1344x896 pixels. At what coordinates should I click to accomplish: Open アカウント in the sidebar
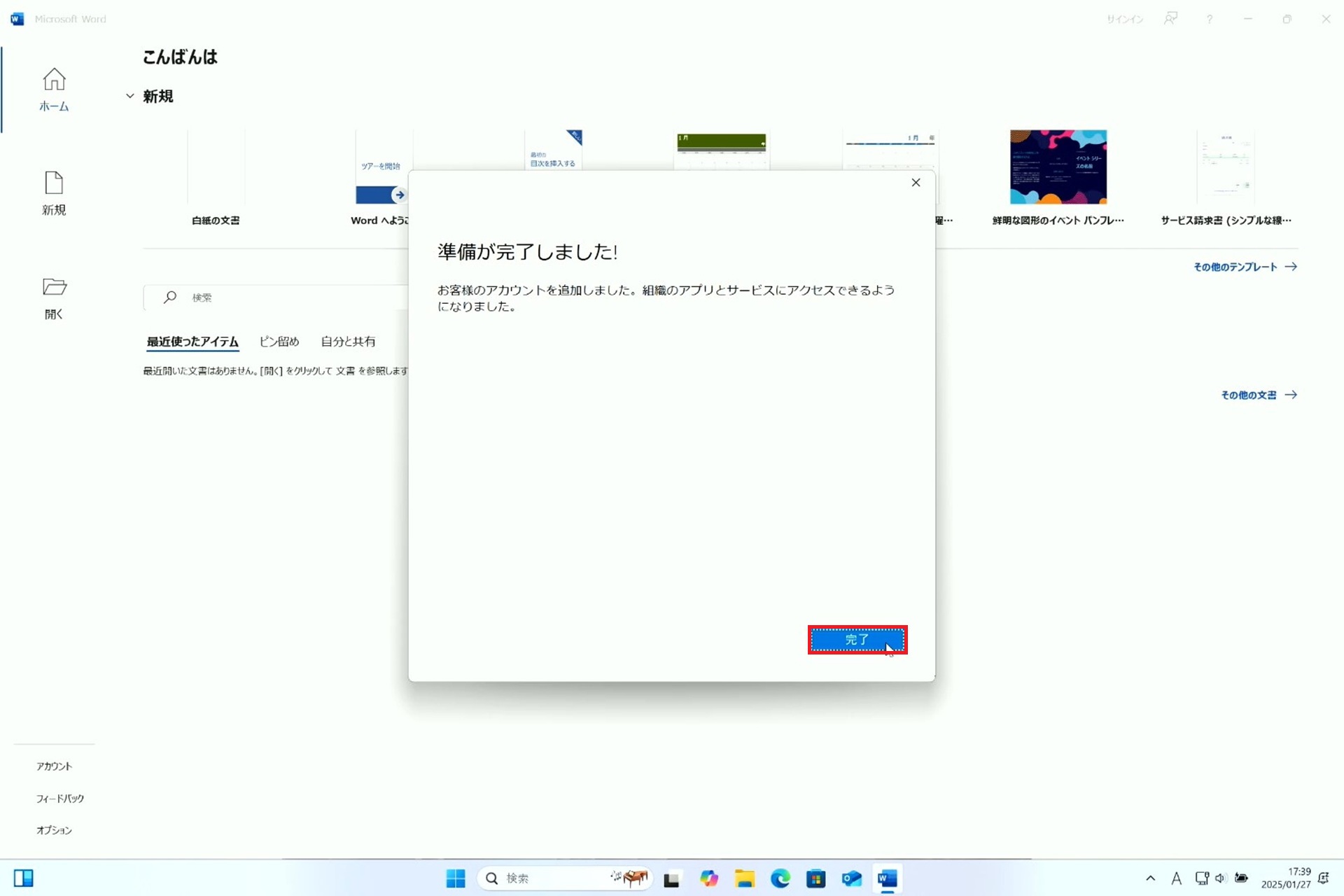(55, 766)
